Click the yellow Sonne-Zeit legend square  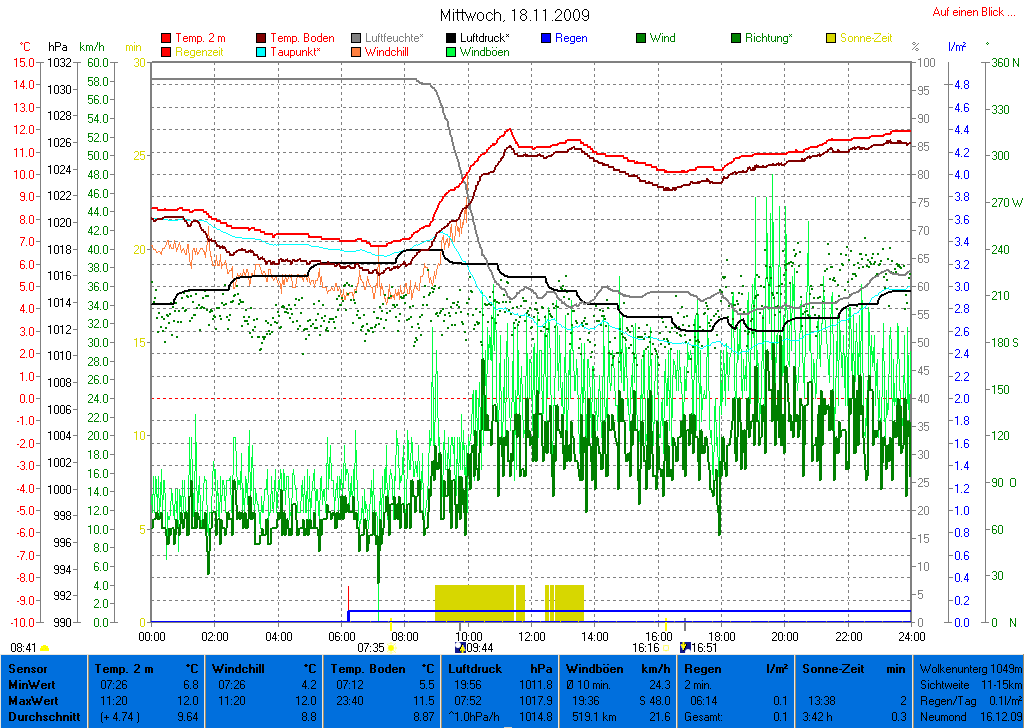tap(830, 38)
